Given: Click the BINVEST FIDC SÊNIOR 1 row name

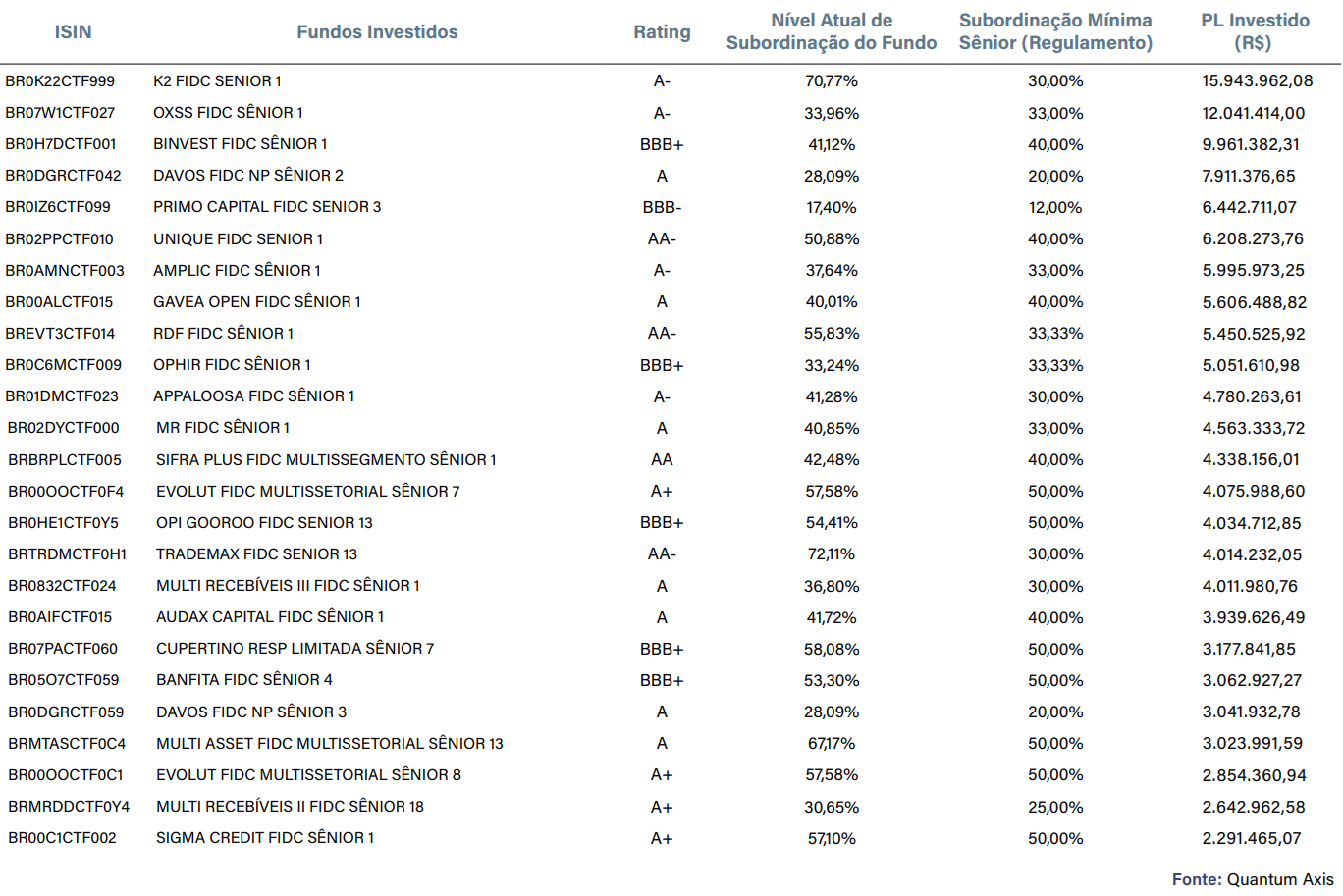Looking at the screenshot, I should pyautogui.click(x=240, y=144).
